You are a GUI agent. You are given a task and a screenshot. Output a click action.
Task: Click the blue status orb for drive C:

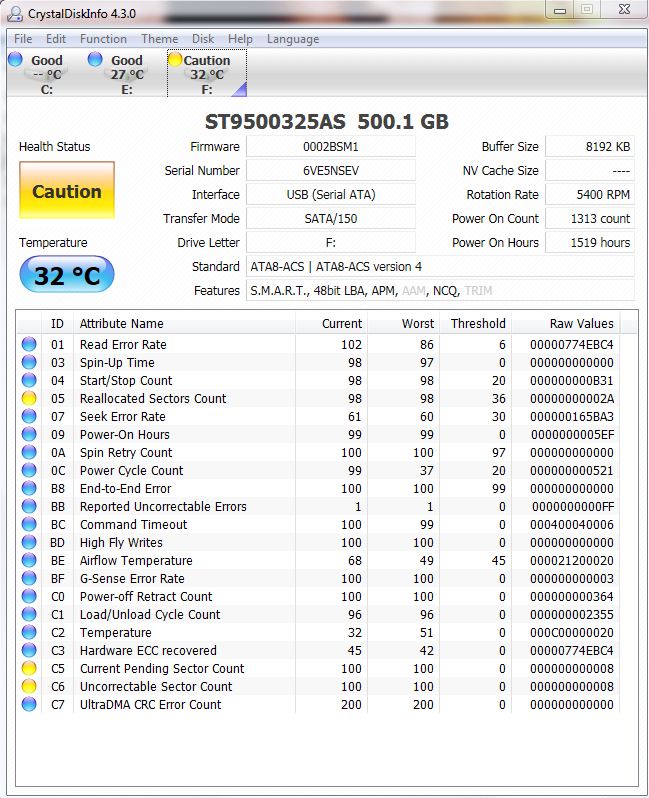point(15,59)
